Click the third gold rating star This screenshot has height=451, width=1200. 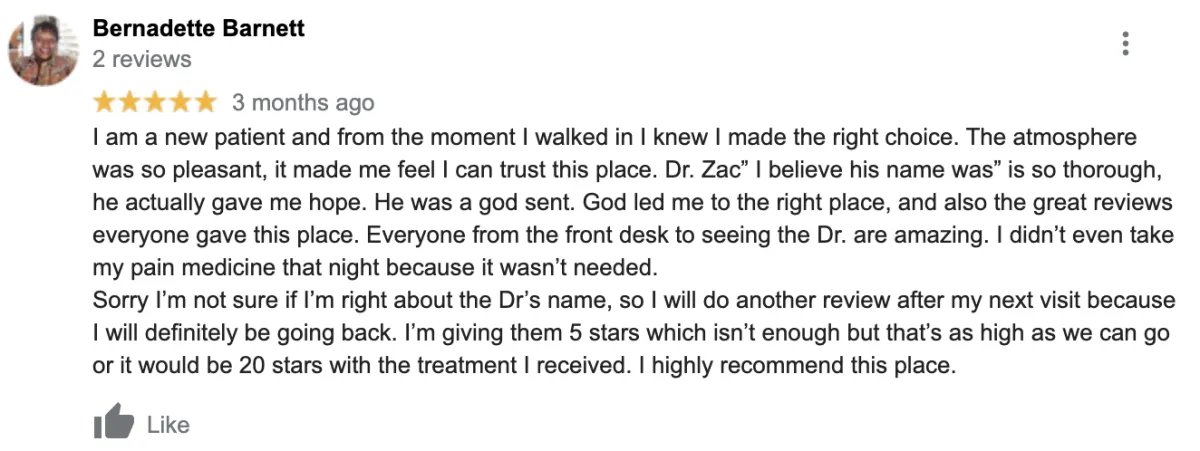click(154, 102)
